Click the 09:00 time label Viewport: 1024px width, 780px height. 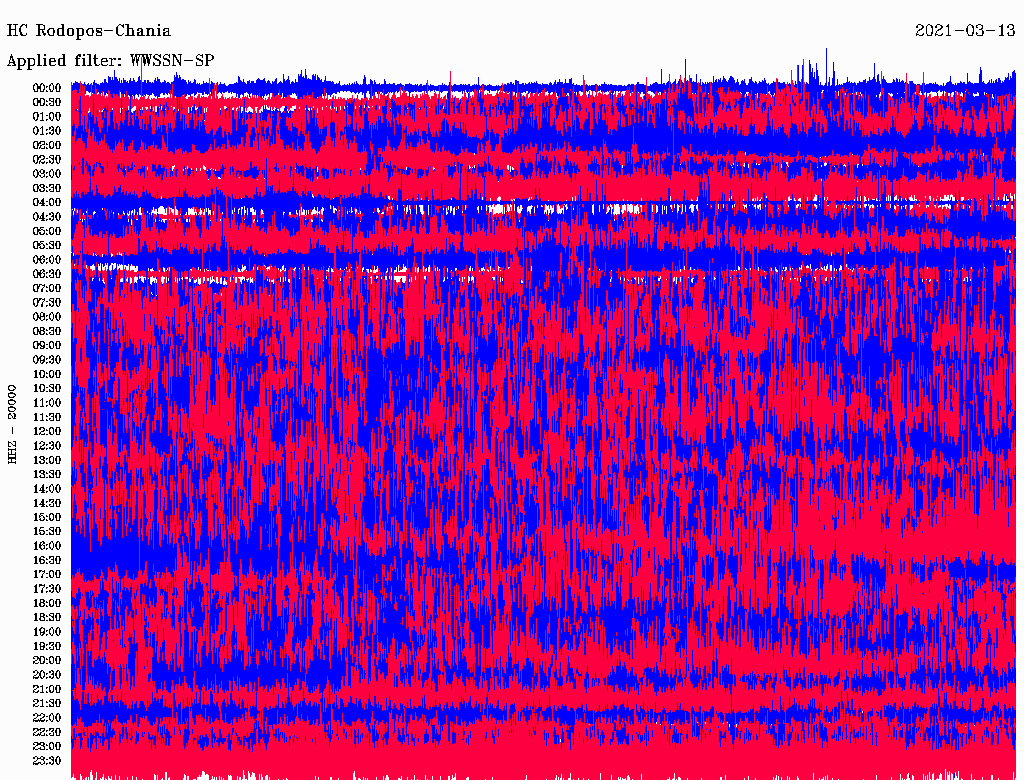point(47,345)
